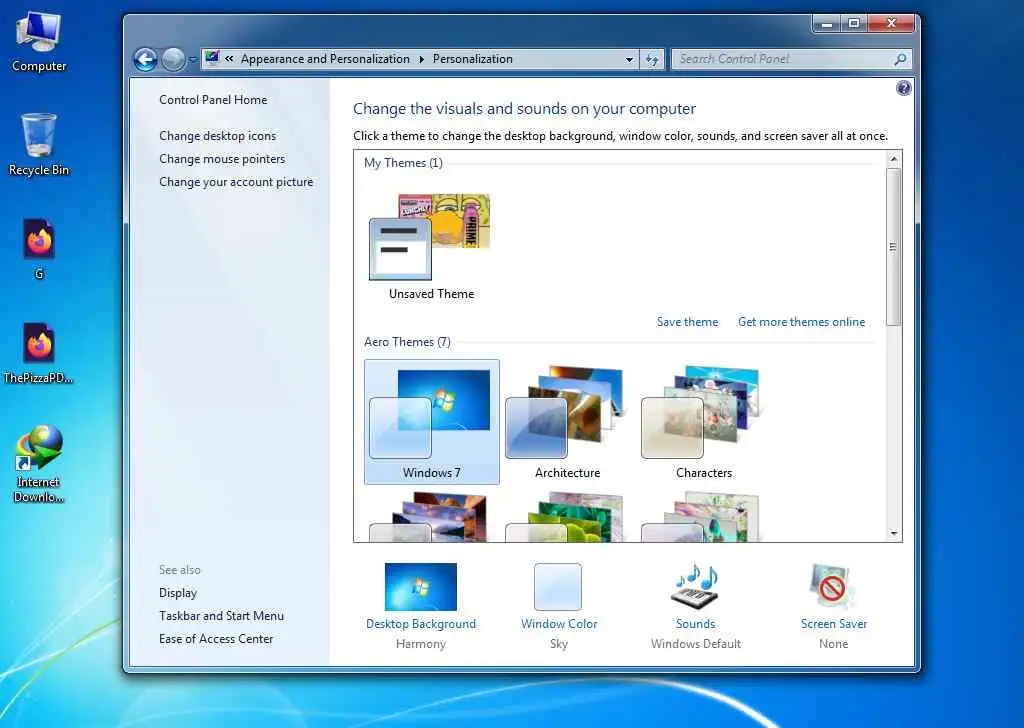
Task: Open the Computer desktop icon
Action: coord(39,42)
